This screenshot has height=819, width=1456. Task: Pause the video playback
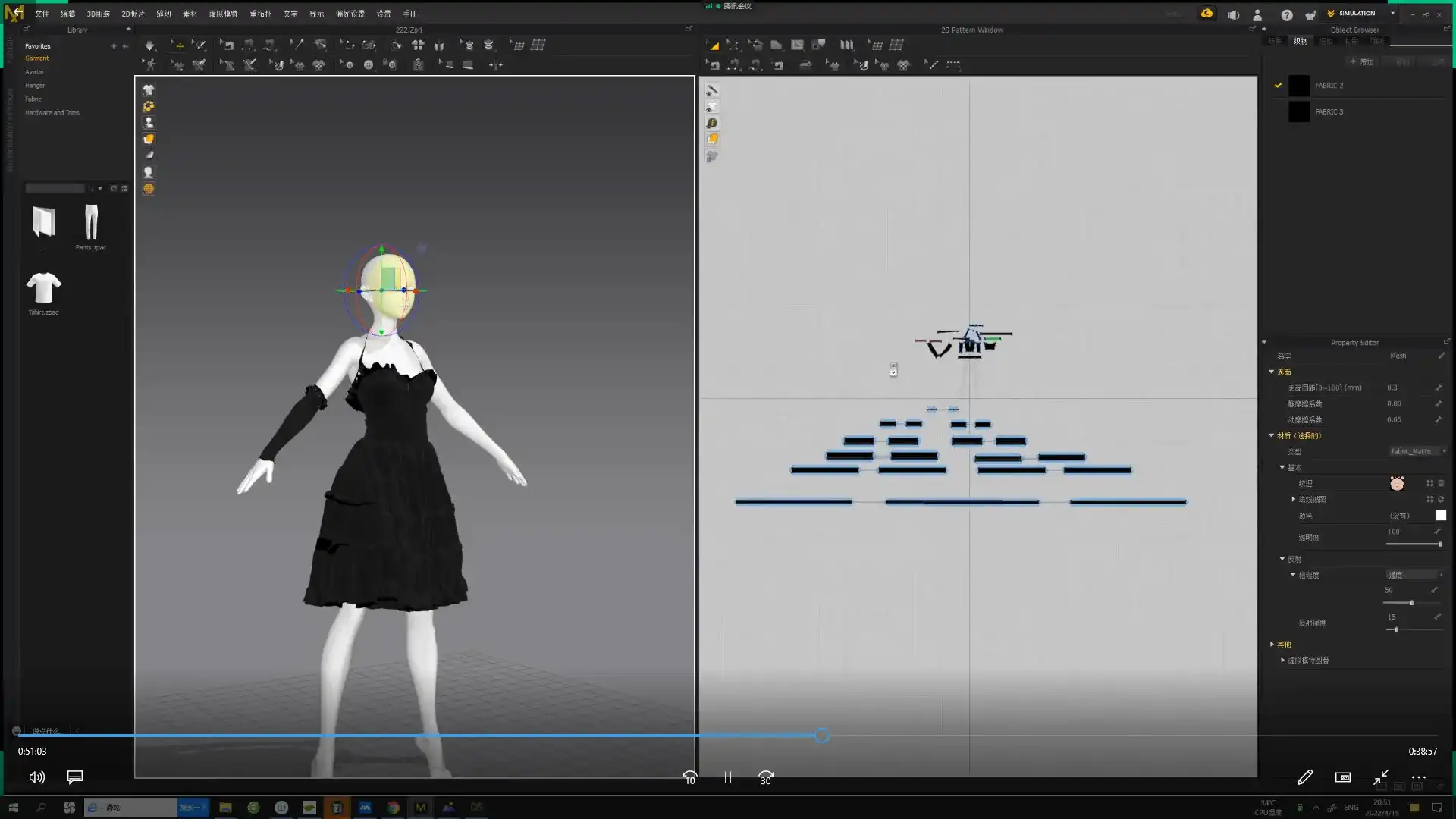pyautogui.click(x=727, y=777)
